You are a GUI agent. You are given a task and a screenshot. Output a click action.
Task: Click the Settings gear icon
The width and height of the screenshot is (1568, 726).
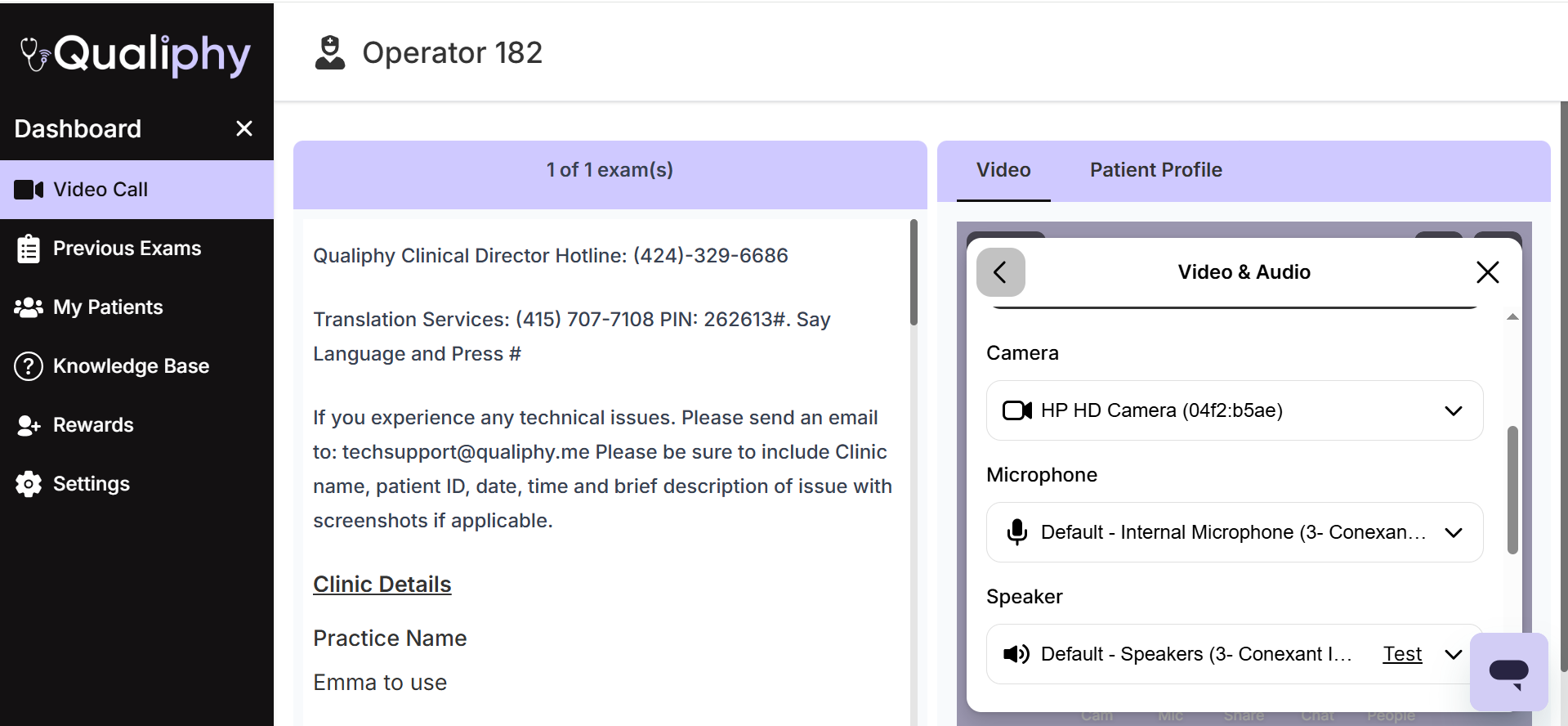(x=29, y=484)
